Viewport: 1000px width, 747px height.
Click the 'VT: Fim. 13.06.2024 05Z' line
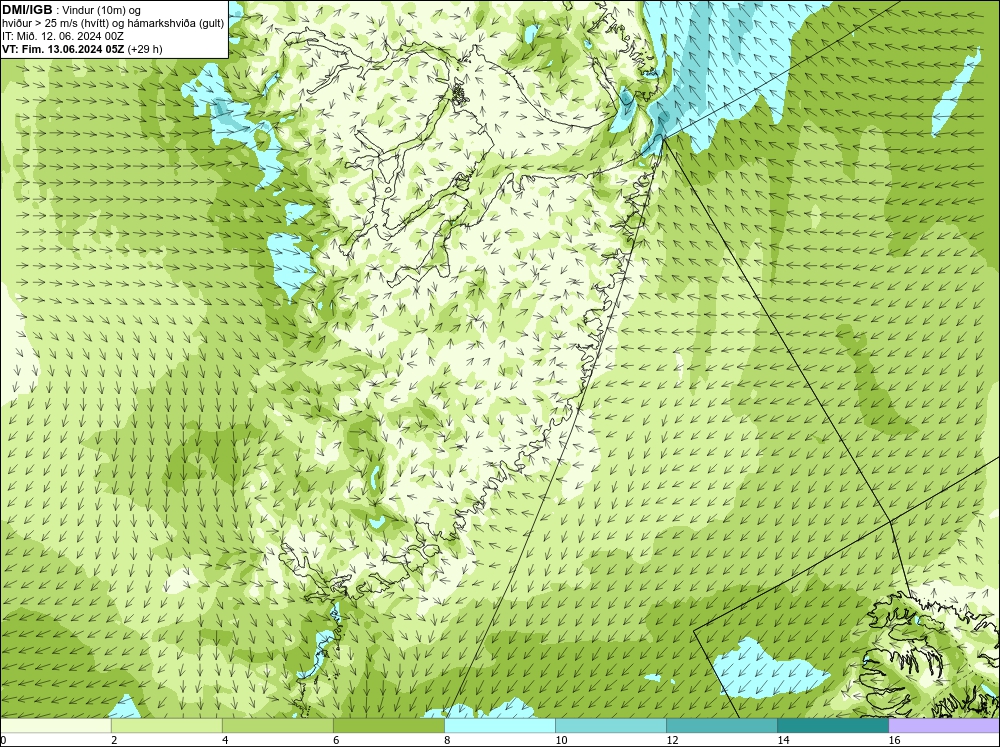tap(63, 49)
